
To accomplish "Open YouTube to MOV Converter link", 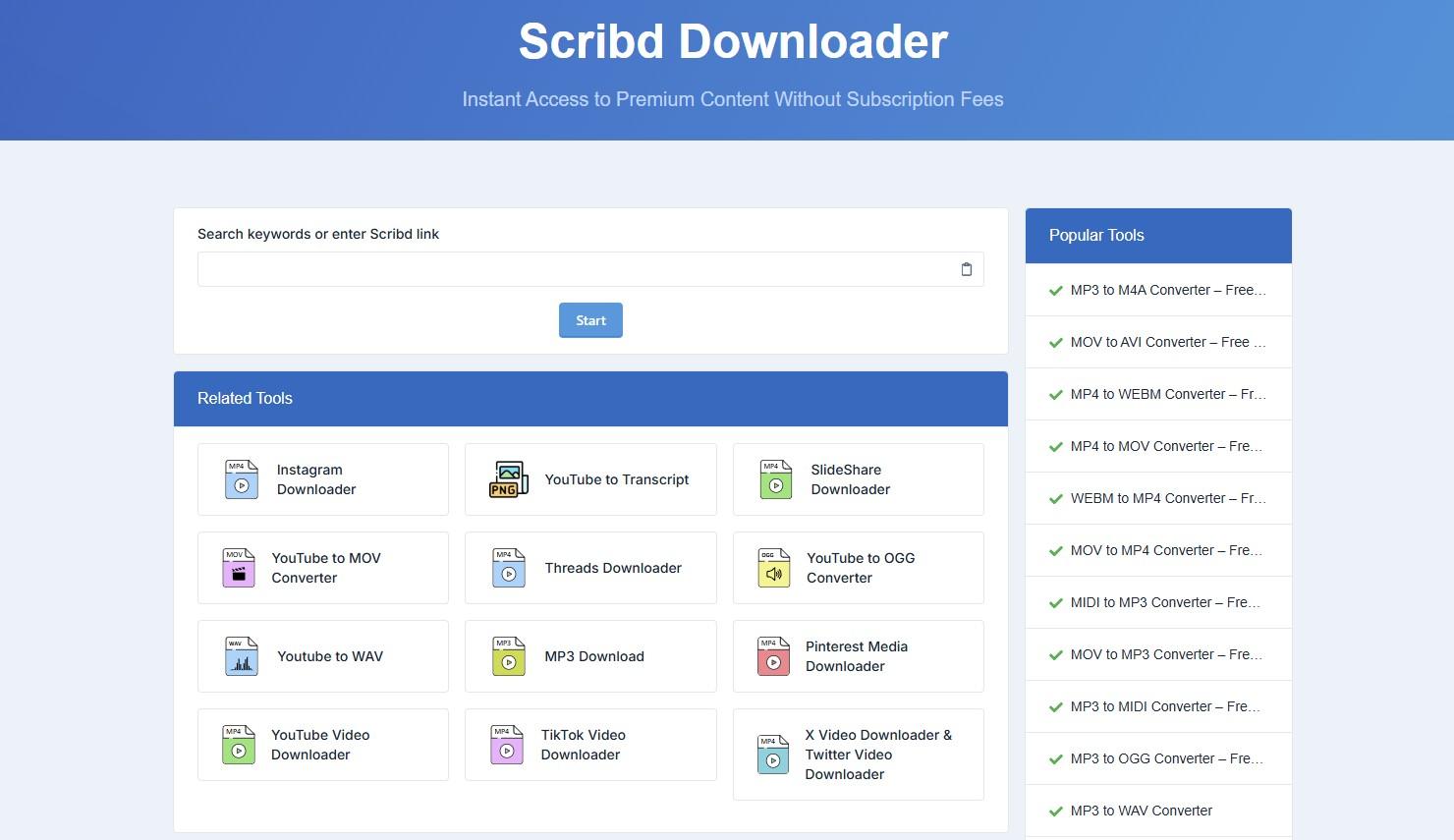I will [323, 568].
